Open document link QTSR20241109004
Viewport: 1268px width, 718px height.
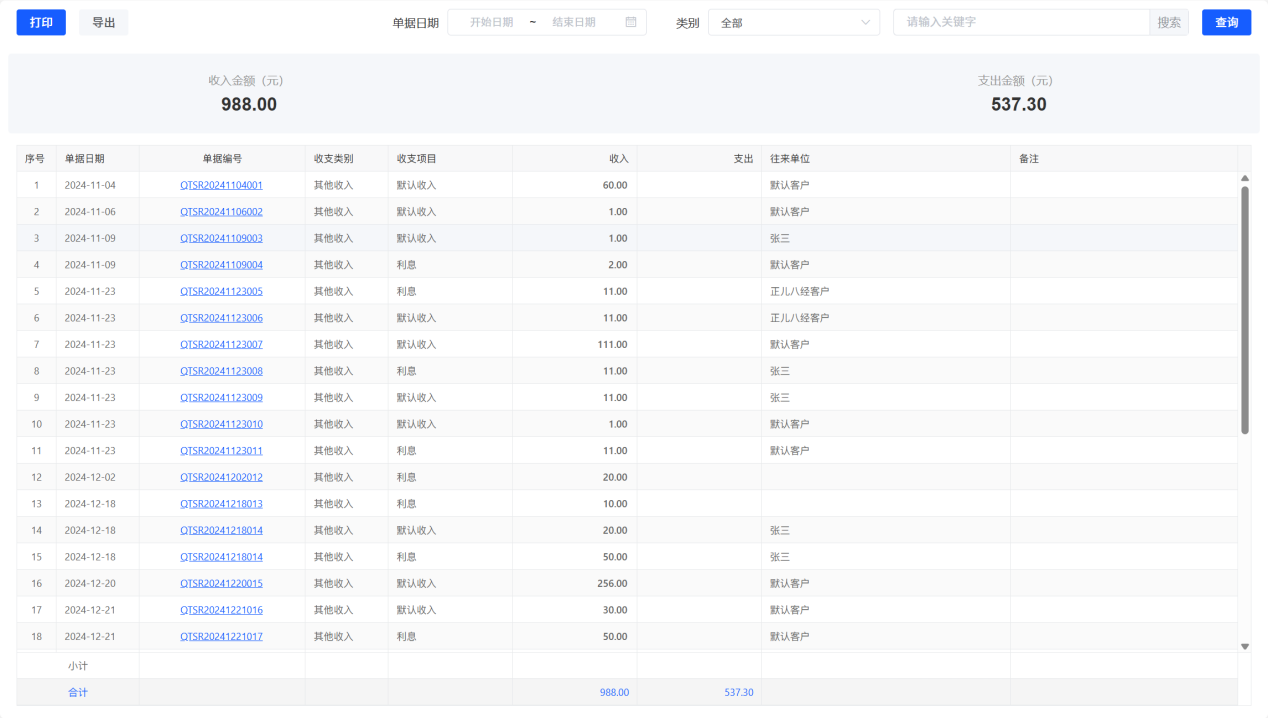click(x=221, y=265)
